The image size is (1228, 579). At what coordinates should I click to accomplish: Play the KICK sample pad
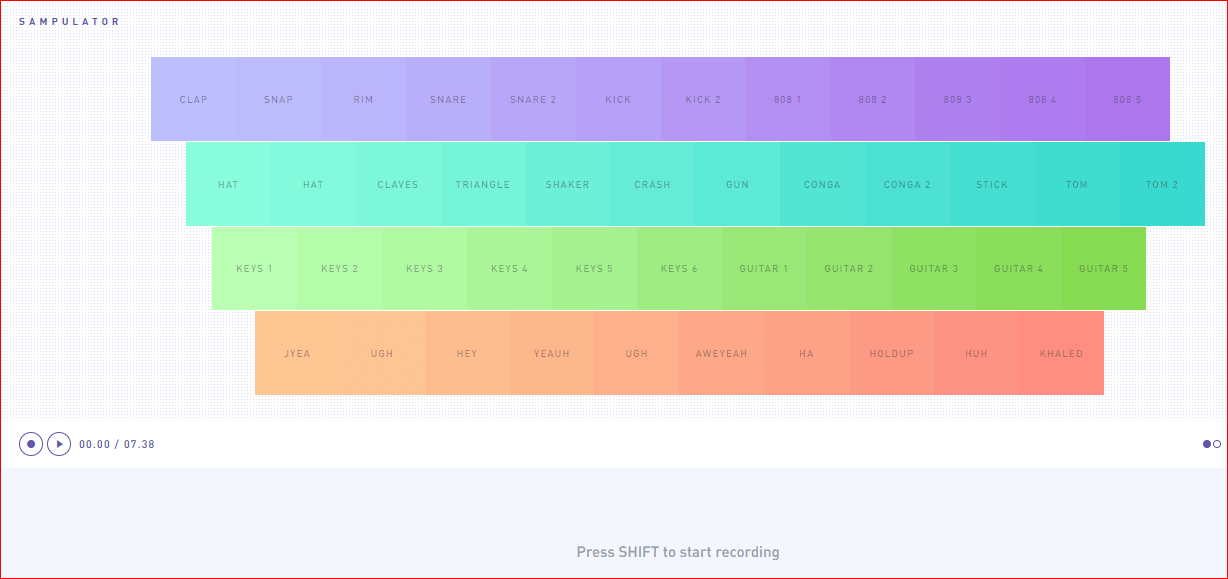point(618,99)
